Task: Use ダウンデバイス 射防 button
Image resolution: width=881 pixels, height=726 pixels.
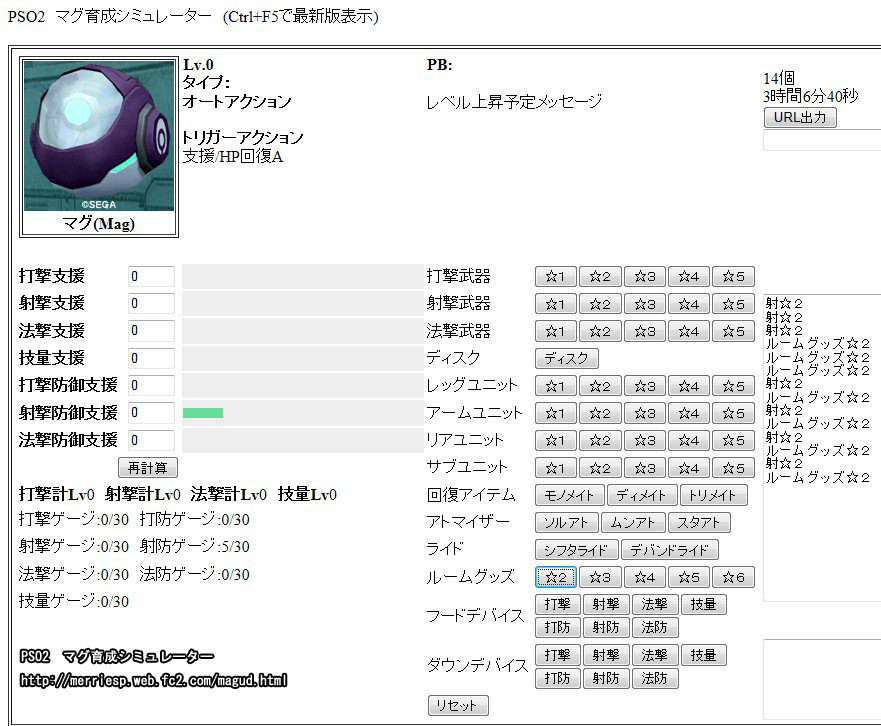Action: point(606,678)
